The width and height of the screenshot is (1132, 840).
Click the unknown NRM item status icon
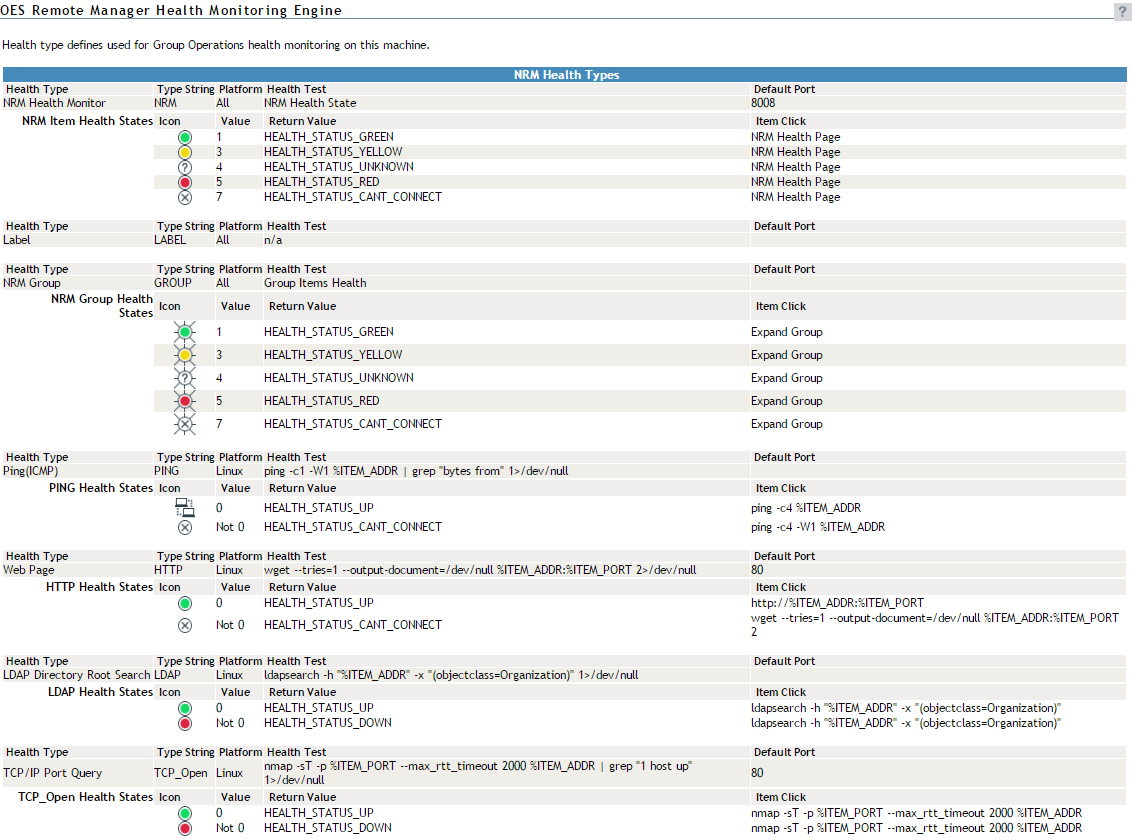coord(184,167)
